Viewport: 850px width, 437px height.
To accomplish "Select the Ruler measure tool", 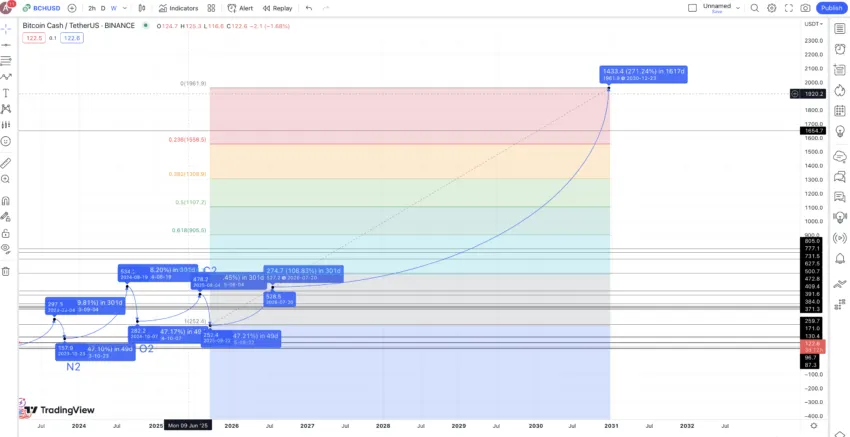I will click(6, 162).
